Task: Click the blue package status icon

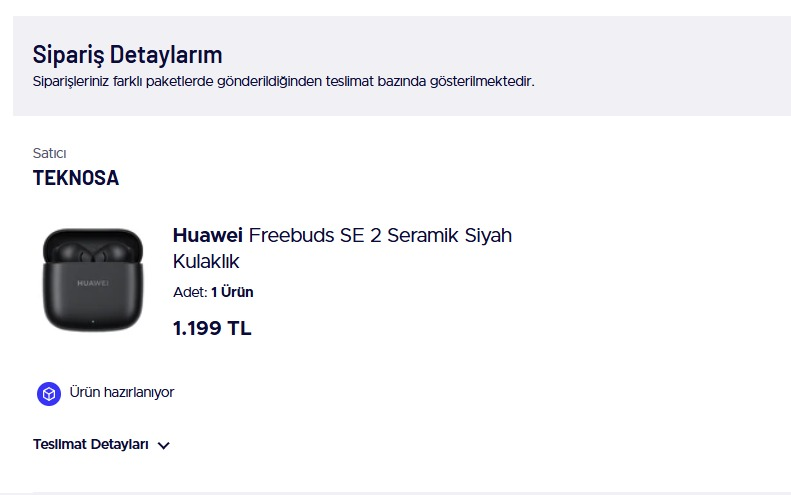Action: tap(49, 394)
